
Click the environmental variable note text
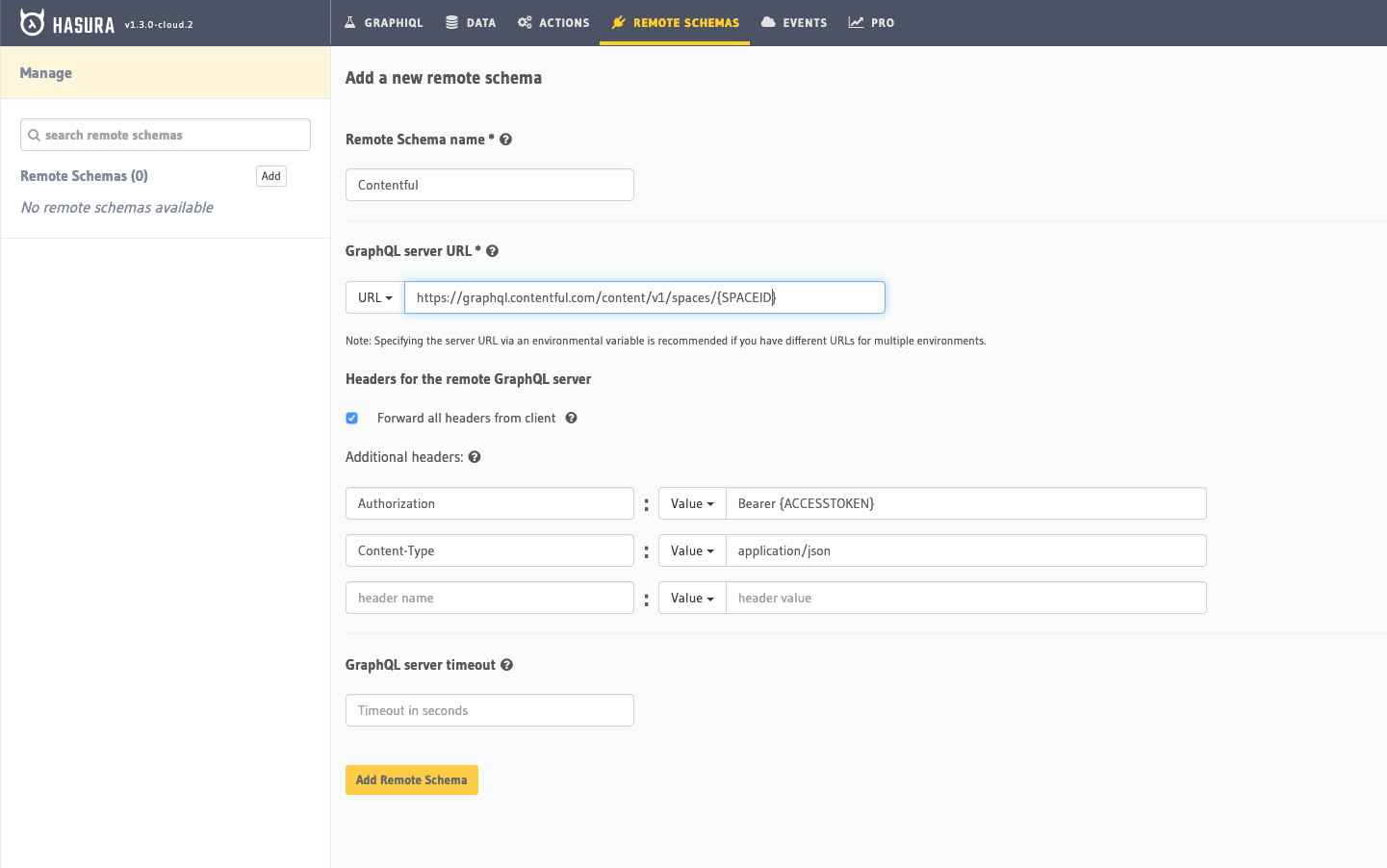[x=666, y=341]
